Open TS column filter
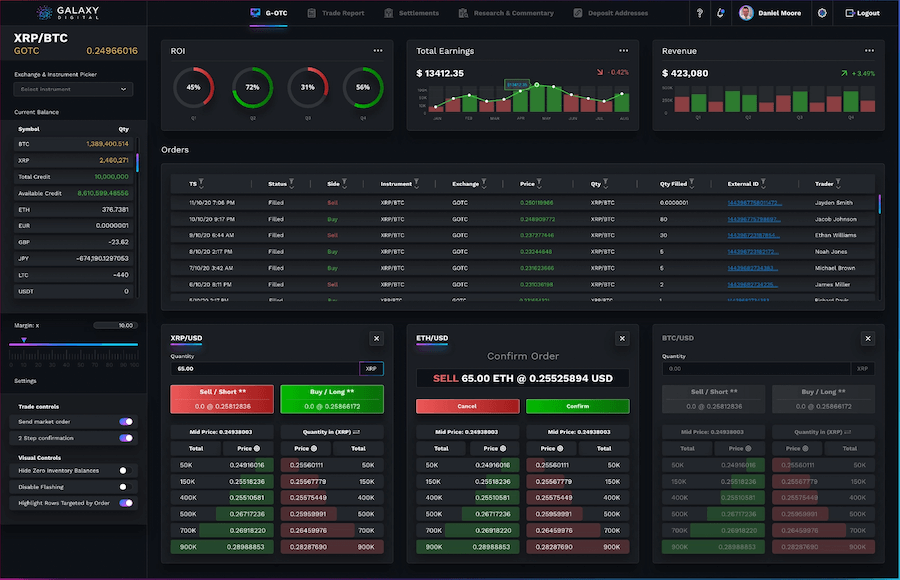Image resolution: width=900 pixels, height=580 pixels. pyautogui.click(x=201, y=184)
